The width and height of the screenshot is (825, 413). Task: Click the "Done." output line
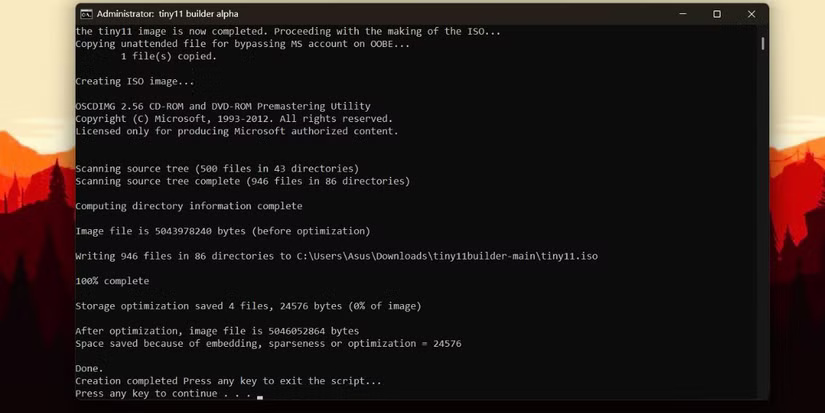pos(89,368)
